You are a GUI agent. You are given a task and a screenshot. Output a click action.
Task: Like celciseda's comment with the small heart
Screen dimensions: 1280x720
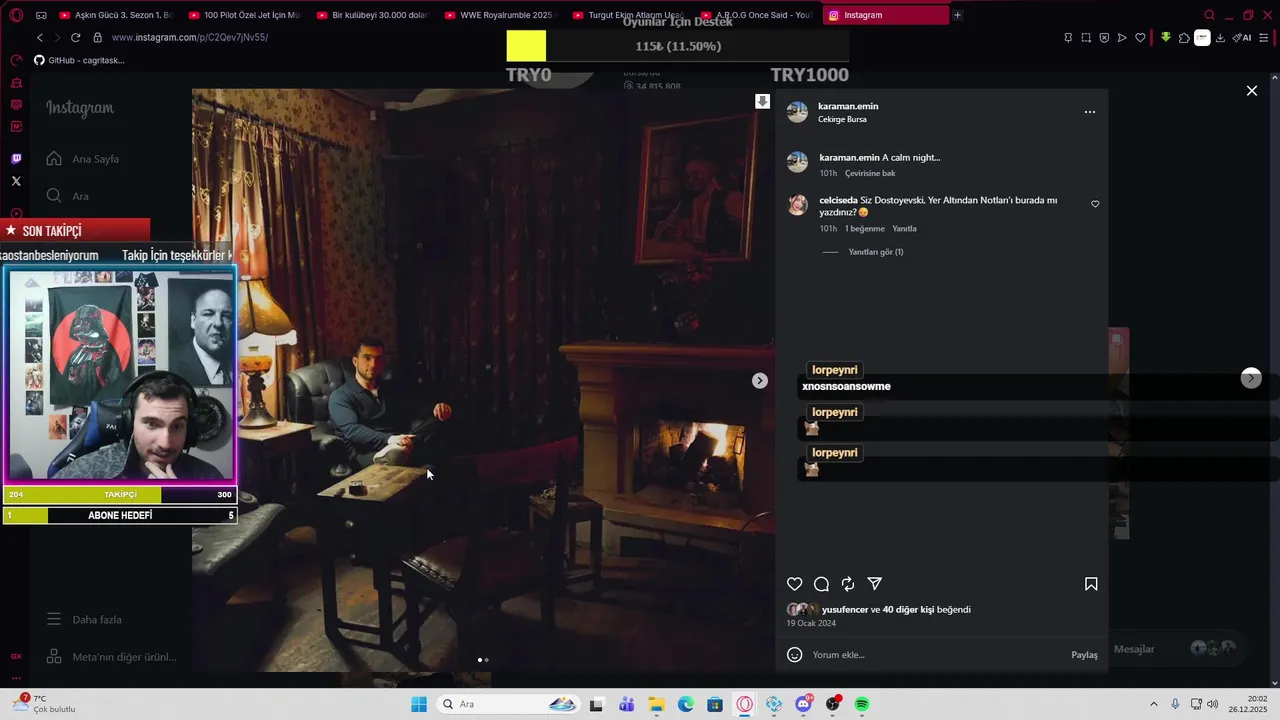pos(1095,204)
